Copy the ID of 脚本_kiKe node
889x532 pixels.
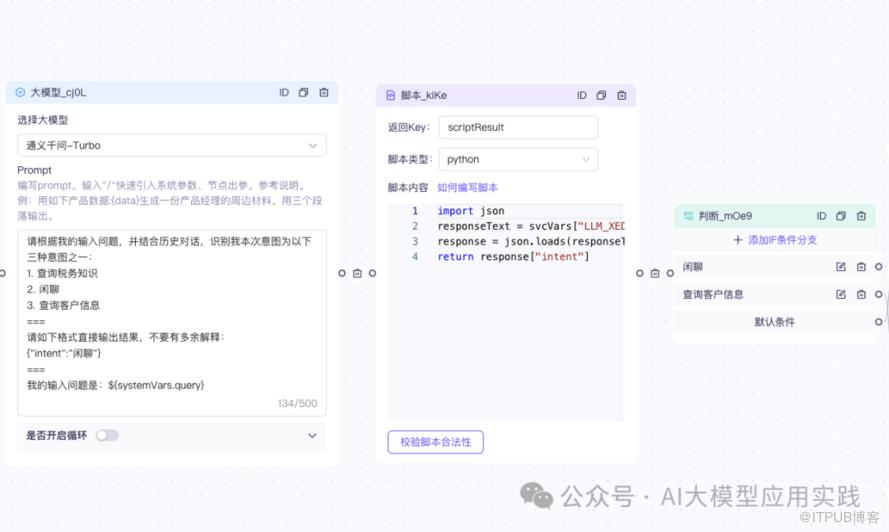582,95
